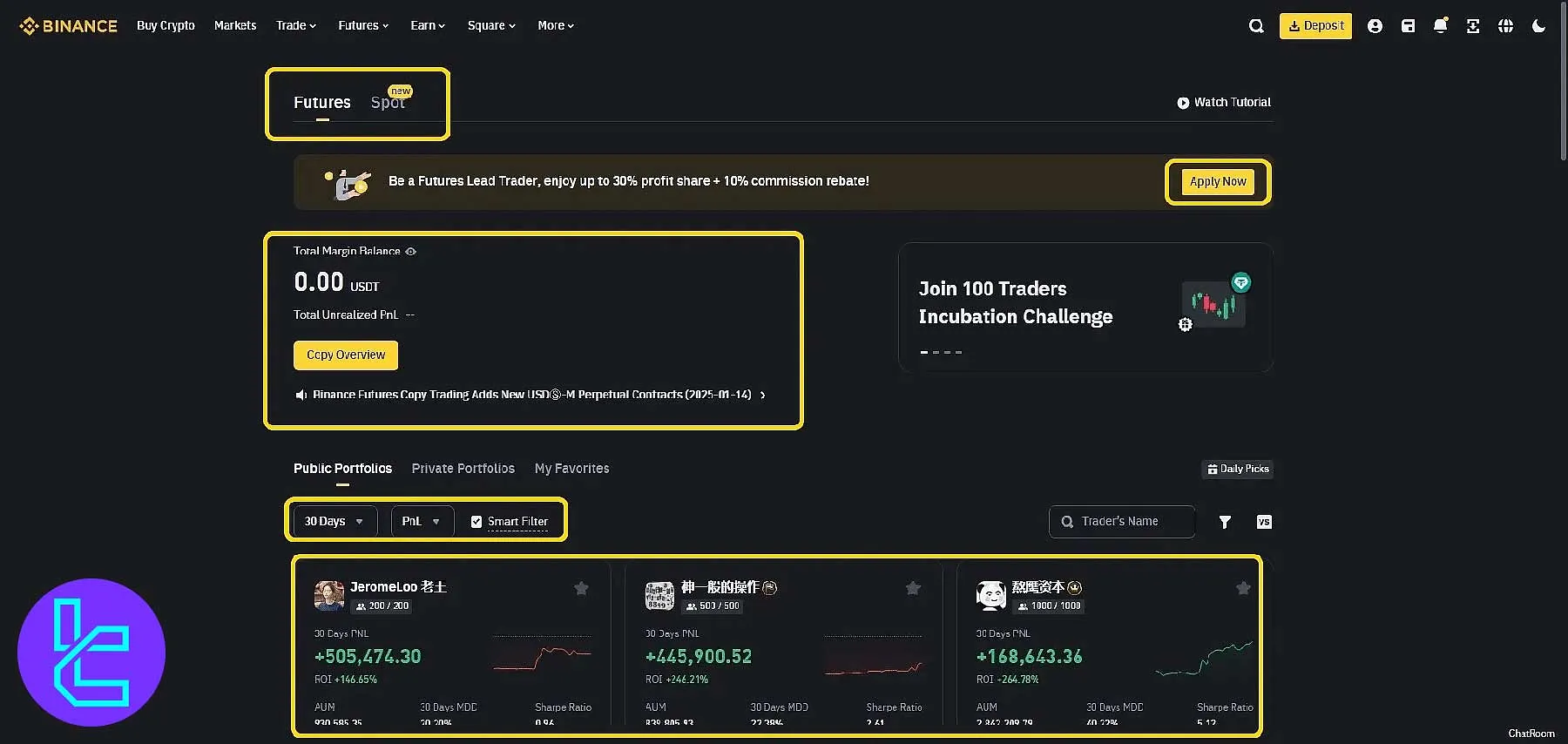Open the notifications bell icon

coord(1440,26)
